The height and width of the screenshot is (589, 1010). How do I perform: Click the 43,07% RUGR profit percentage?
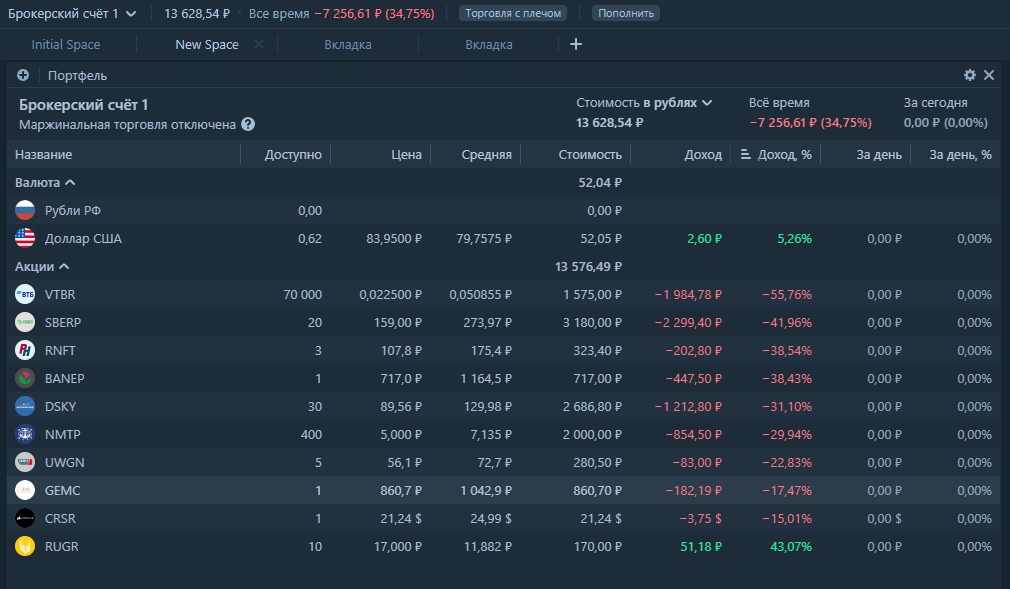[x=791, y=546]
